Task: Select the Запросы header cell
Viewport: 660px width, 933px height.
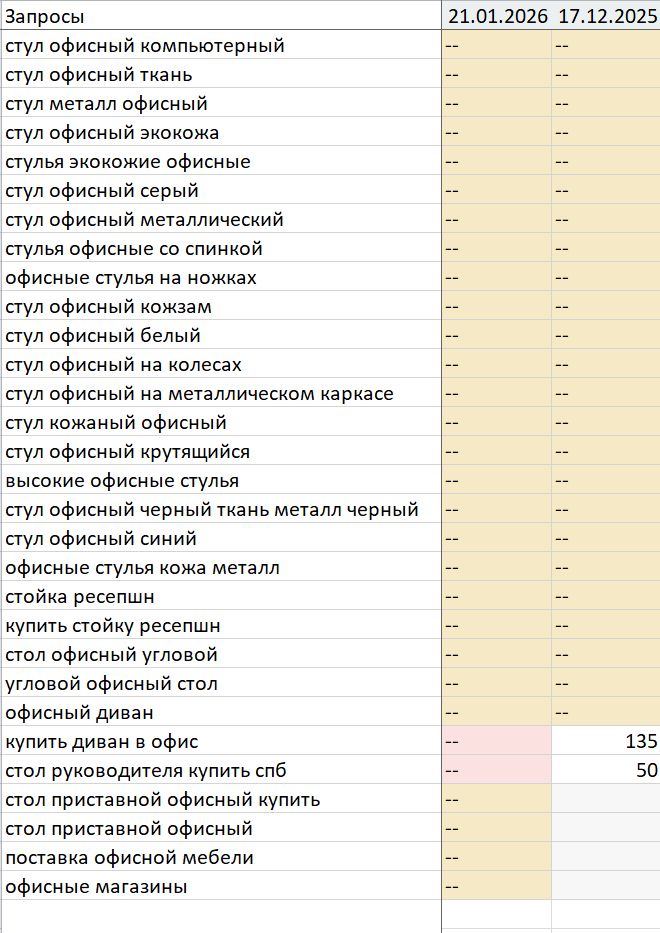Action: tap(221, 16)
